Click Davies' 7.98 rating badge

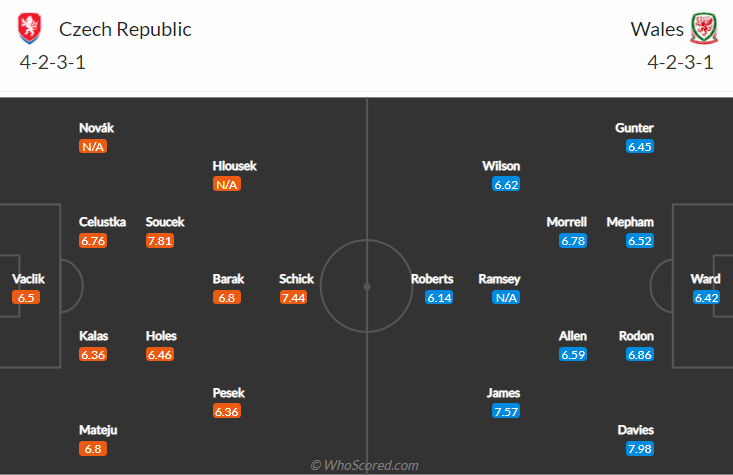(x=640, y=449)
